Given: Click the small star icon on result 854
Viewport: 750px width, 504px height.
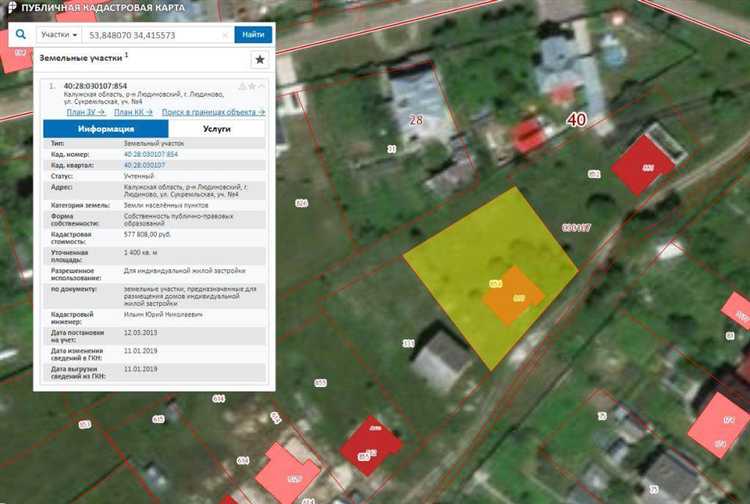Looking at the screenshot, I should tap(250, 86).
